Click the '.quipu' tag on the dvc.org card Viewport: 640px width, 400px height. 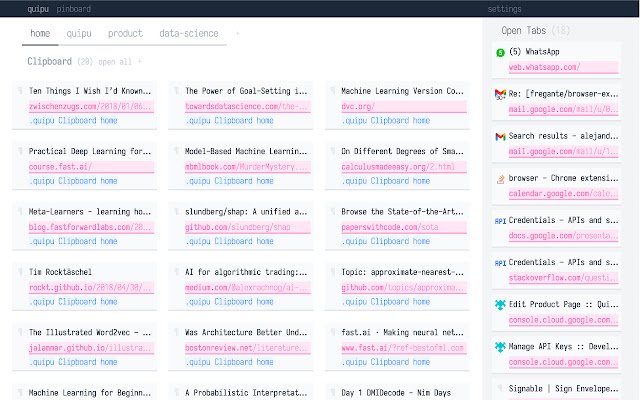click(354, 121)
